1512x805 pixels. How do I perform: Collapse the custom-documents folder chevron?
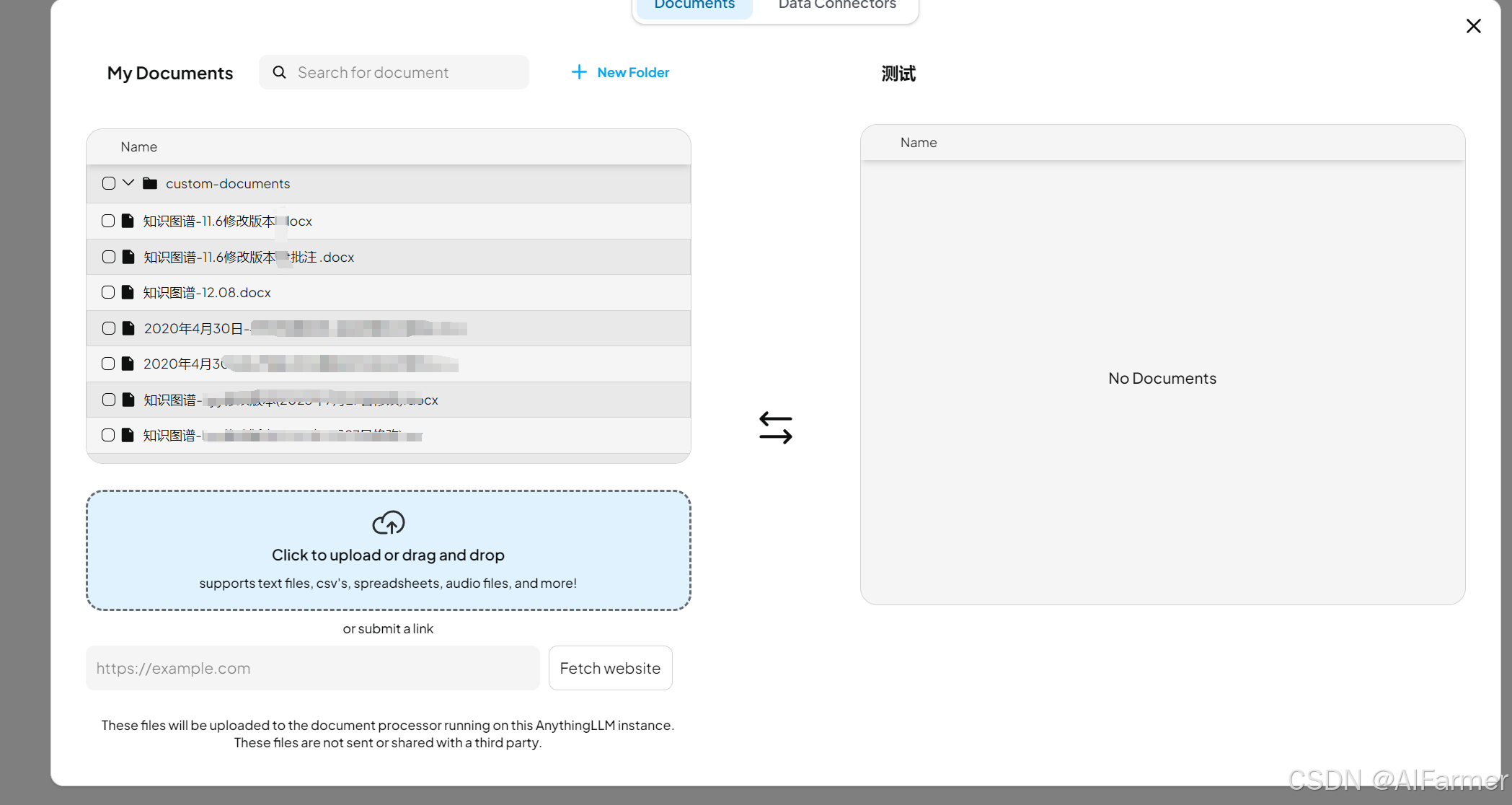point(128,182)
